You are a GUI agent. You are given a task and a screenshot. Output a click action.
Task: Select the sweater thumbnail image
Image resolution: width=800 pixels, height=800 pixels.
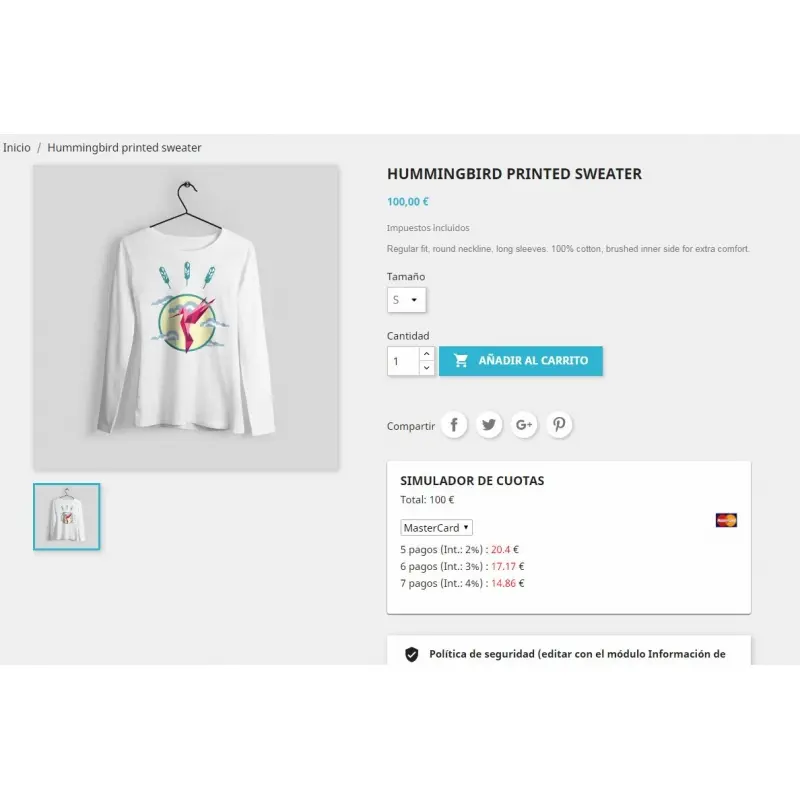[67, 516]
